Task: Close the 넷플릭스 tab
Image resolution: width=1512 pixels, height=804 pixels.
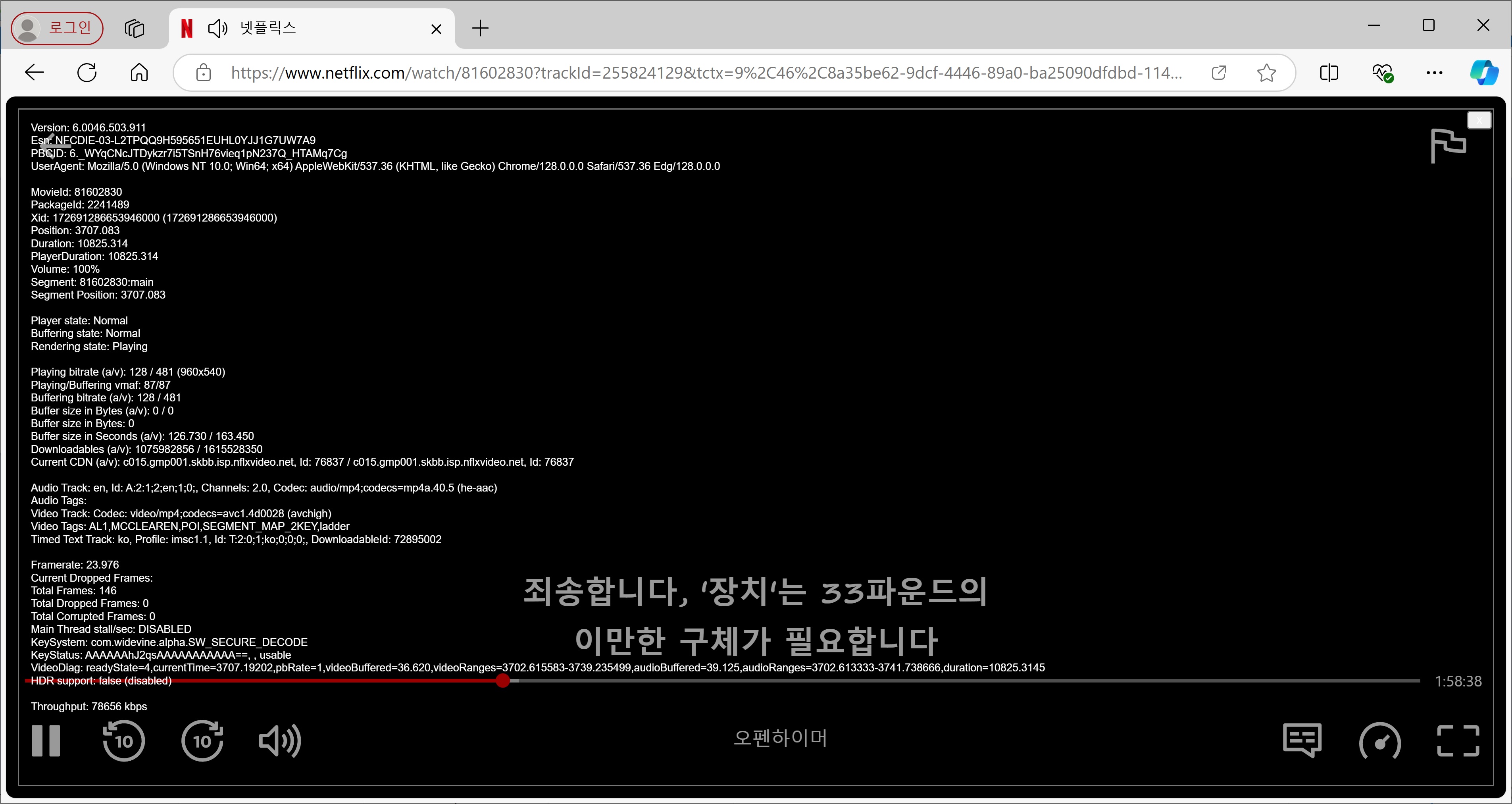Action: pyautogui.click(x=436, y=29)
